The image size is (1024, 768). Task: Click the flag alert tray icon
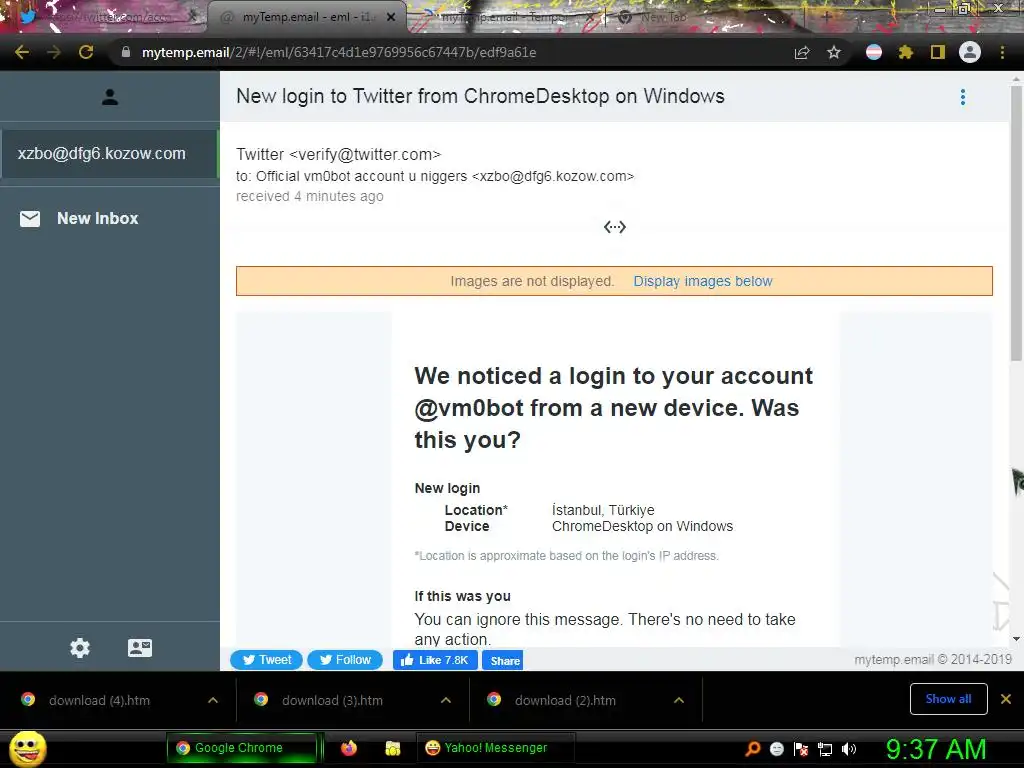click(801, 749)
